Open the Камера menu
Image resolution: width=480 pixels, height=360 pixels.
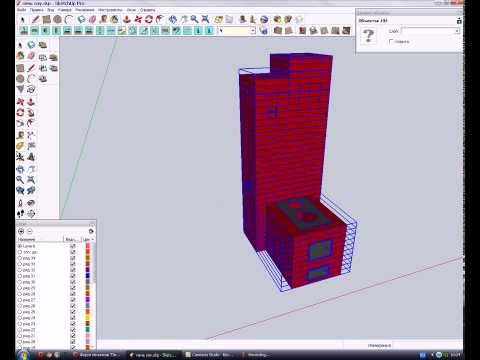(x=64, y=10)
